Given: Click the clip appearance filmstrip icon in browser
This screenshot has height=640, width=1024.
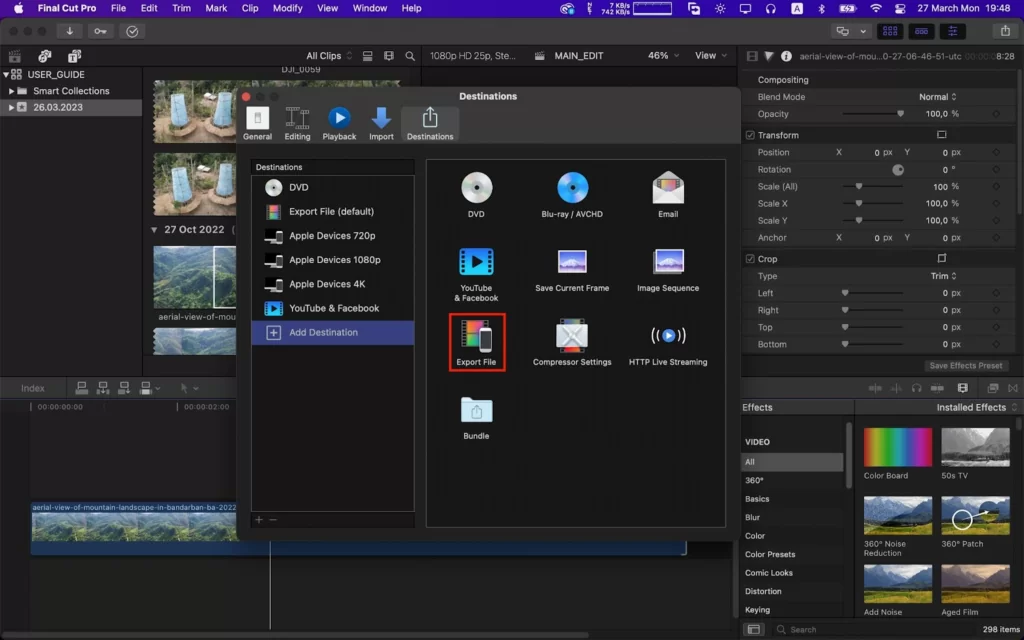Looking at the screenshot, I should (389, 56).
